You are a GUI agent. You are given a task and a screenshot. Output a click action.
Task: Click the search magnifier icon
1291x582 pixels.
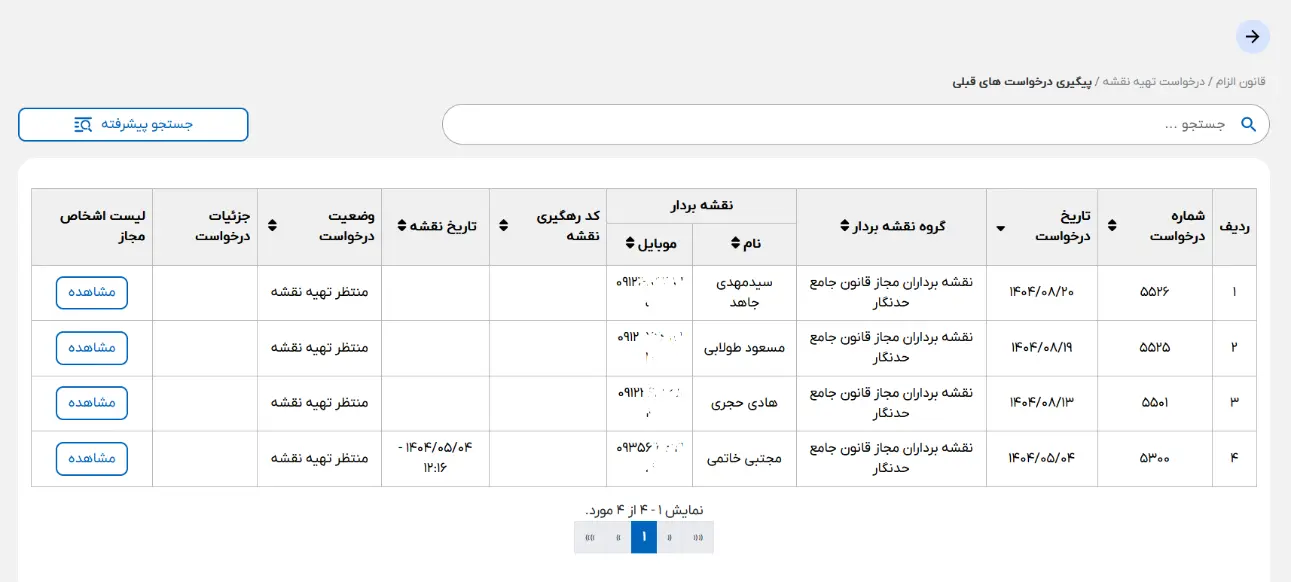[1248, 124]
